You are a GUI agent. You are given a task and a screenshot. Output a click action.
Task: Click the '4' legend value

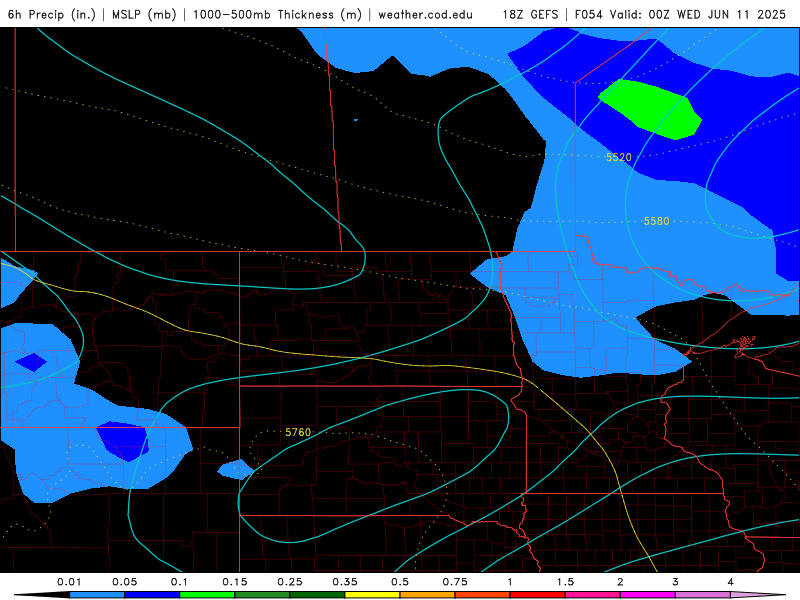click(731, 582)
